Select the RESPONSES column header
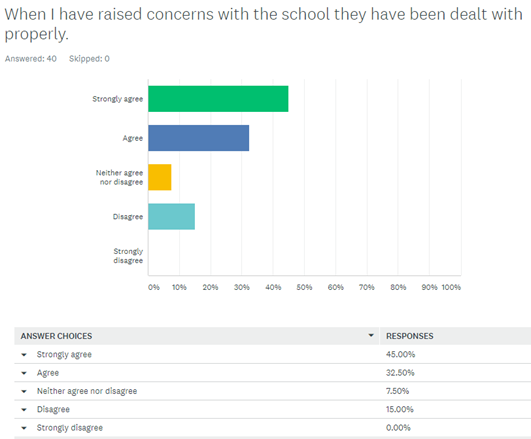This screenshot has width=531, height=439. point(409,336)
